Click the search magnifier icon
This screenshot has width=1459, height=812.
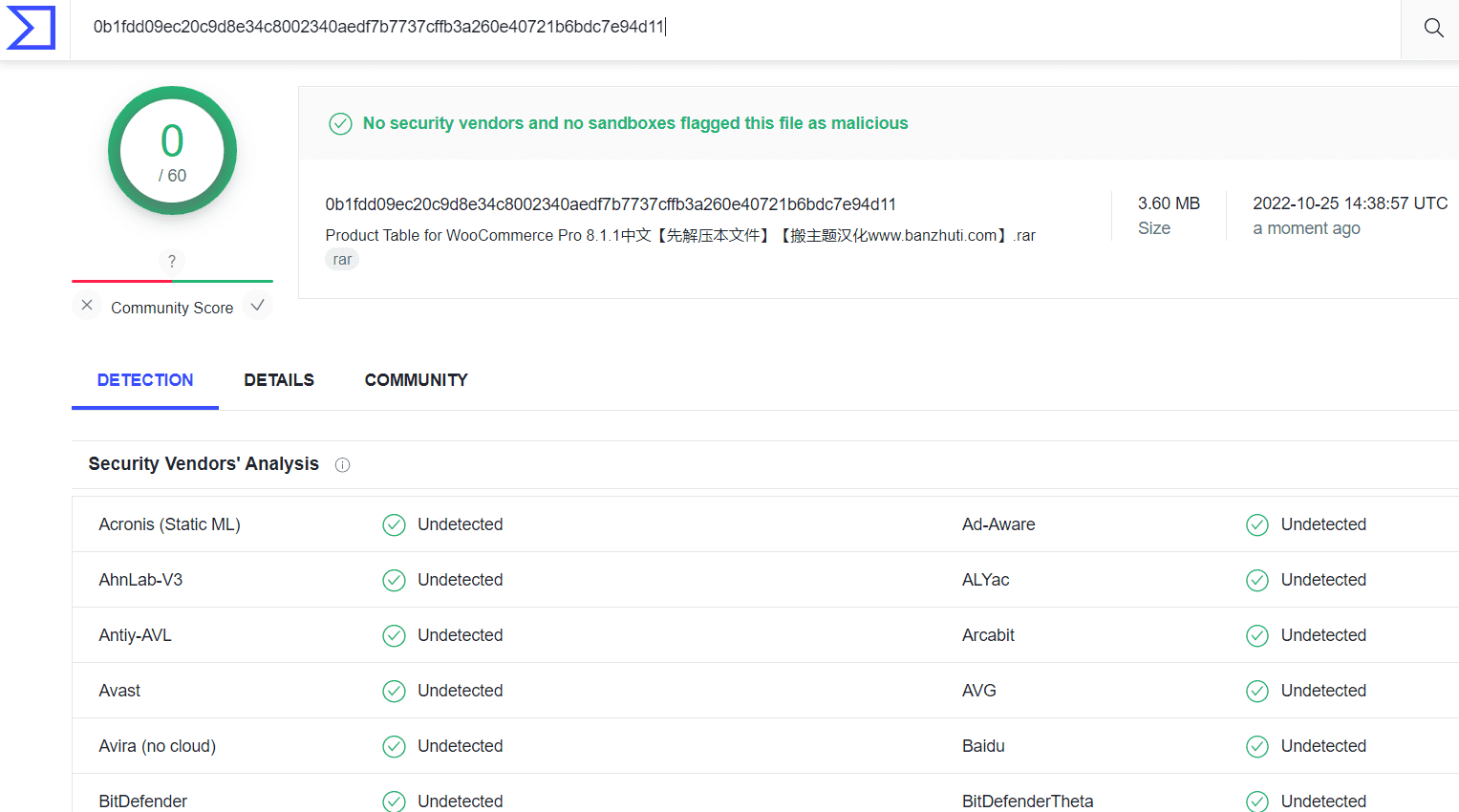[1433, 28]
